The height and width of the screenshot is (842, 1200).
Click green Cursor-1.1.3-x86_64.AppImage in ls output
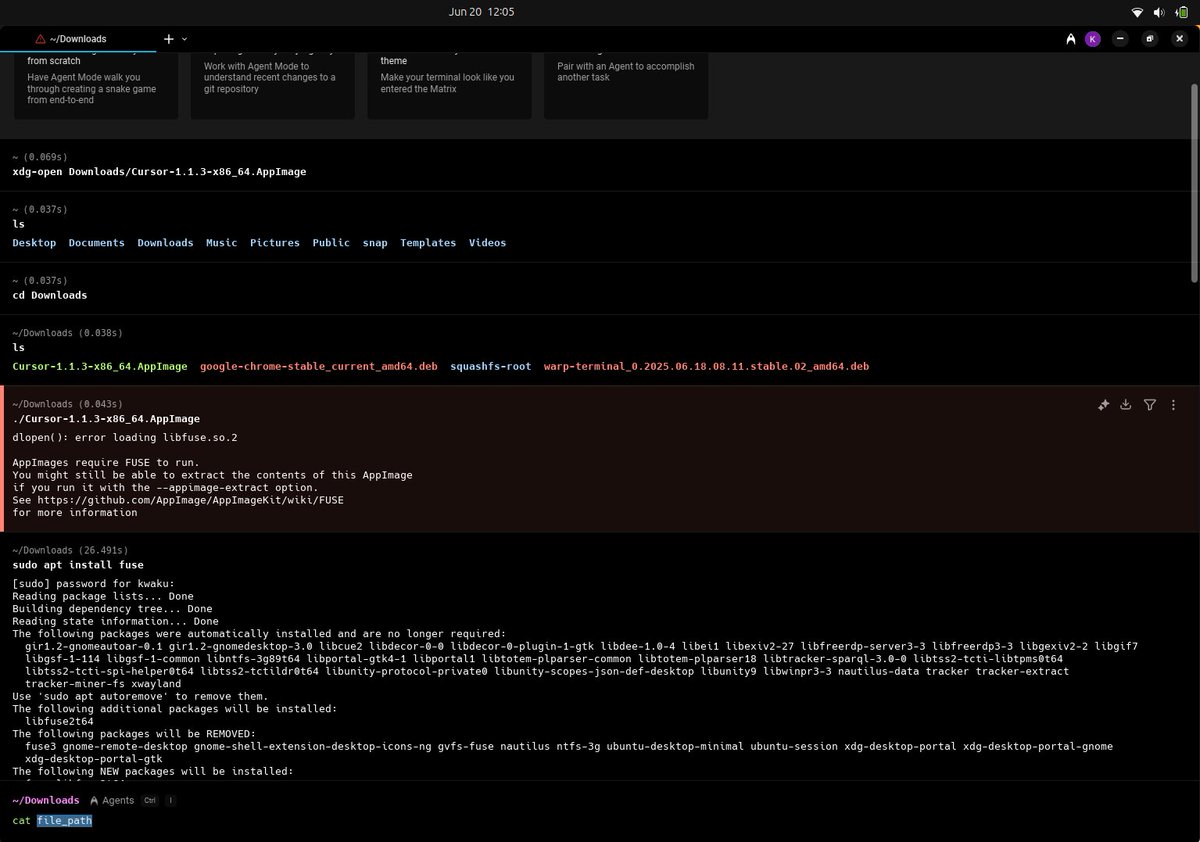100,367
